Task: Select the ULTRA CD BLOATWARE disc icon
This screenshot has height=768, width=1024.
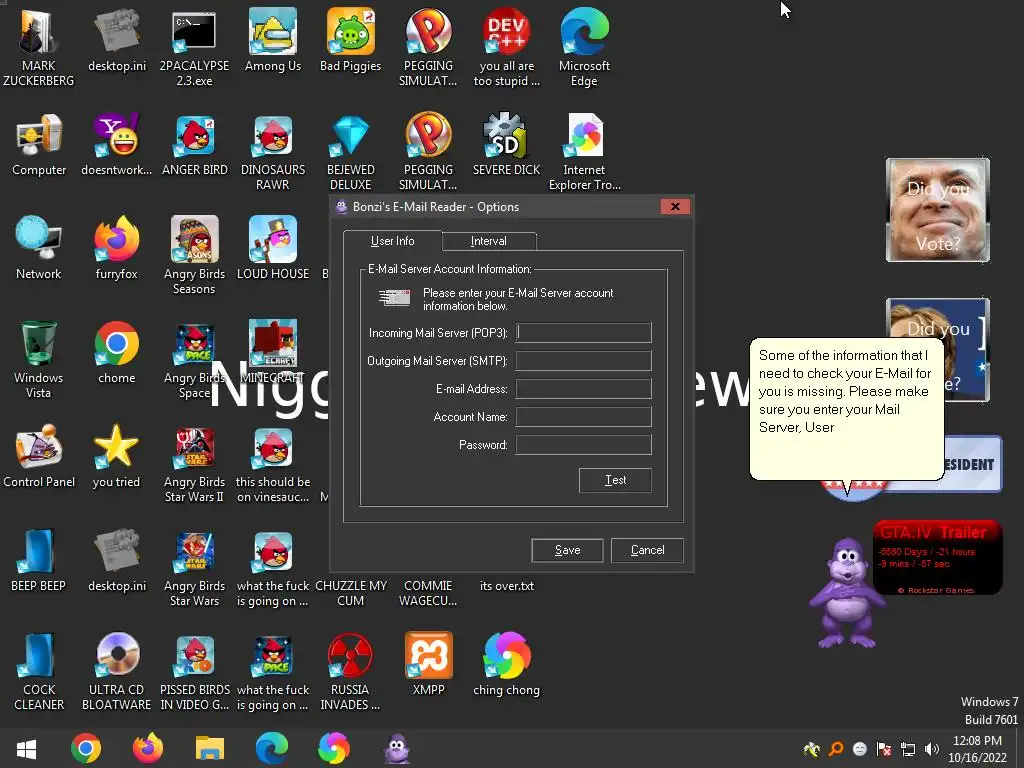Action: tap(116, 671)
